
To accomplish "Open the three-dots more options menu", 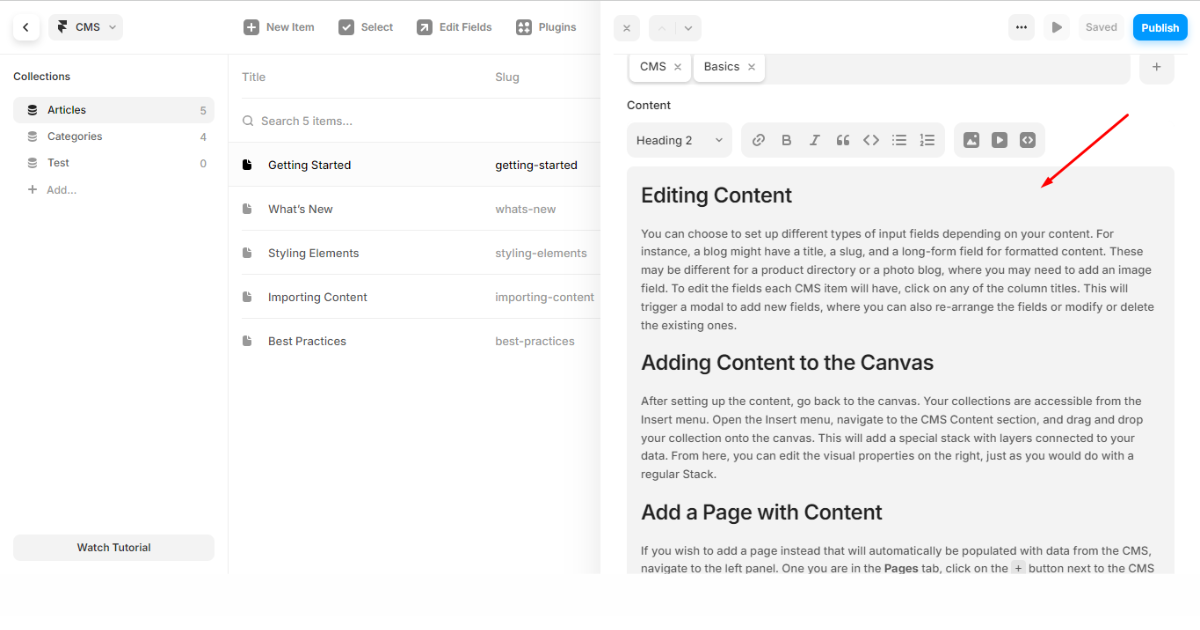I will 1021,28.
